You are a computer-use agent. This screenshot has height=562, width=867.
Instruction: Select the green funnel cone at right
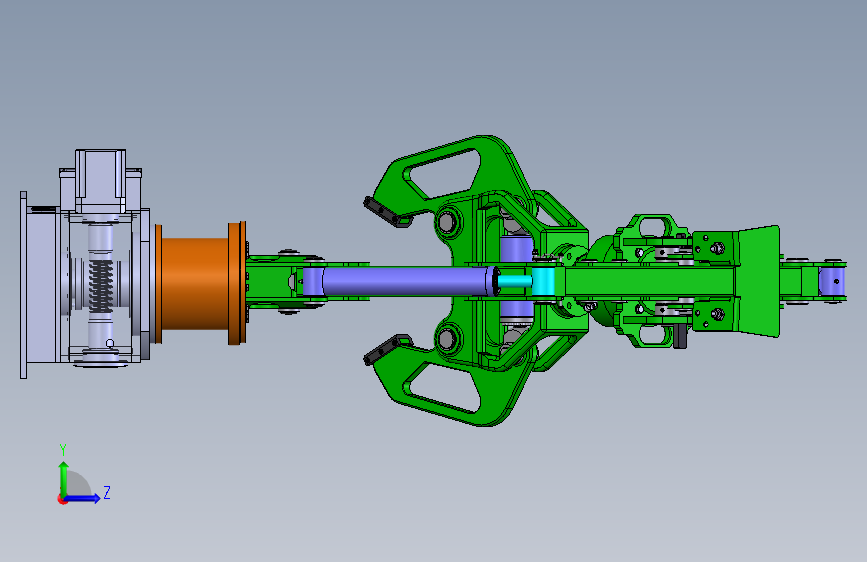759,281
